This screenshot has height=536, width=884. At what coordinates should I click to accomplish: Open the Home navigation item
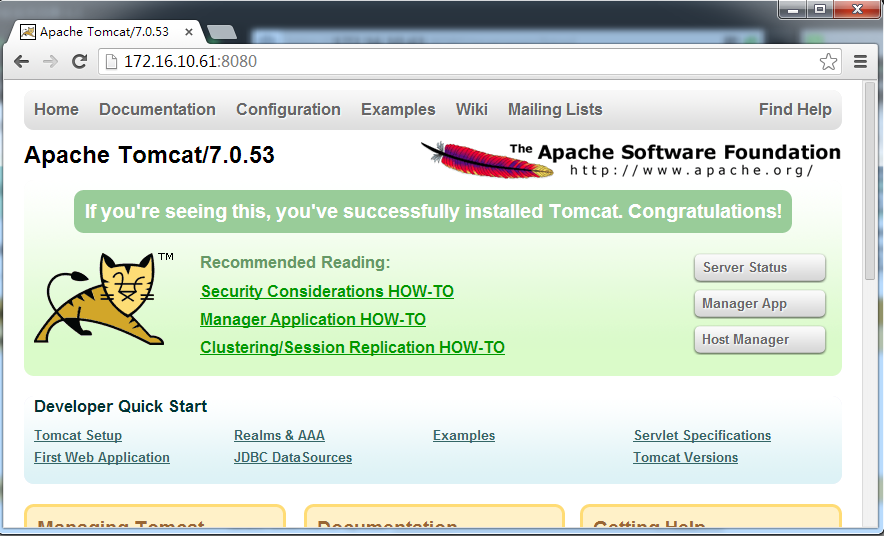tap(56, 109)
